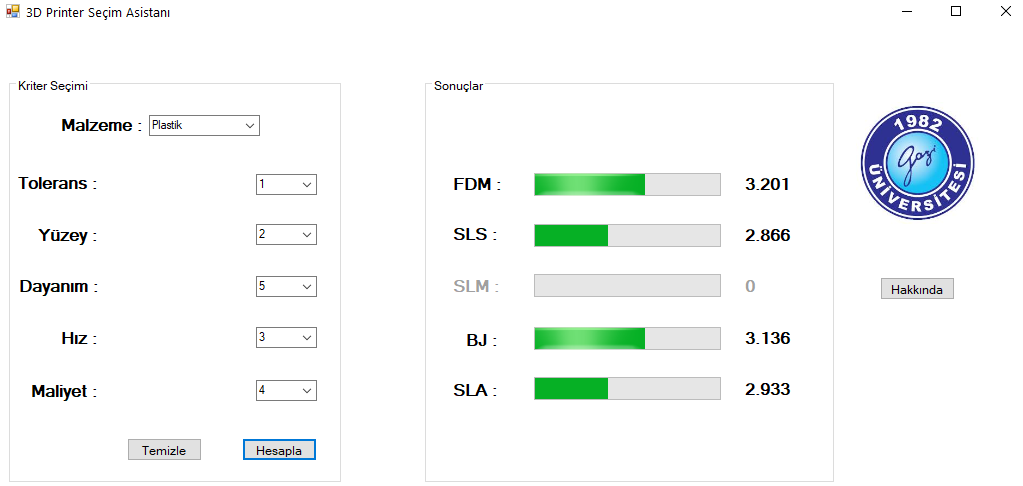This screenshot has width=1023, height=486.
Task: Click the app icon in title bar
Action: click(x=13, y=12)
